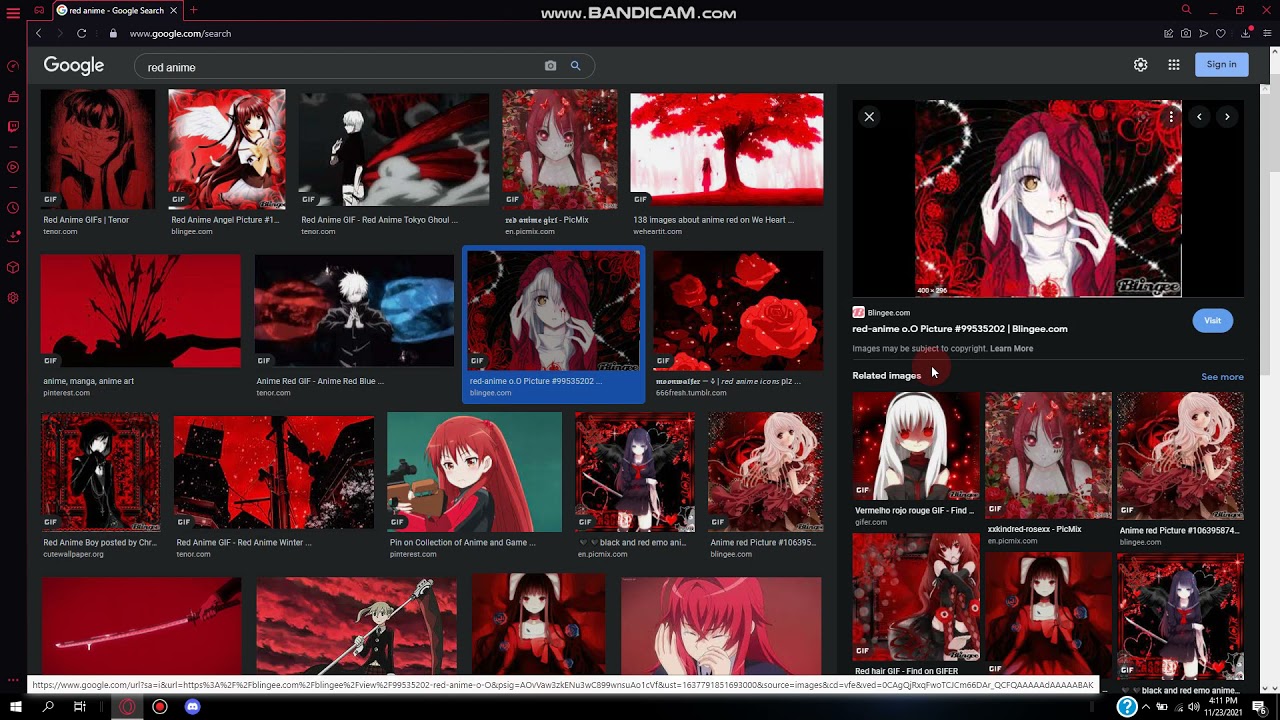Image resolution: width=1280 pixels, height=720 pixels.
Task: Click the Visit button for Blingee image
Action: tap(1212, 320)
